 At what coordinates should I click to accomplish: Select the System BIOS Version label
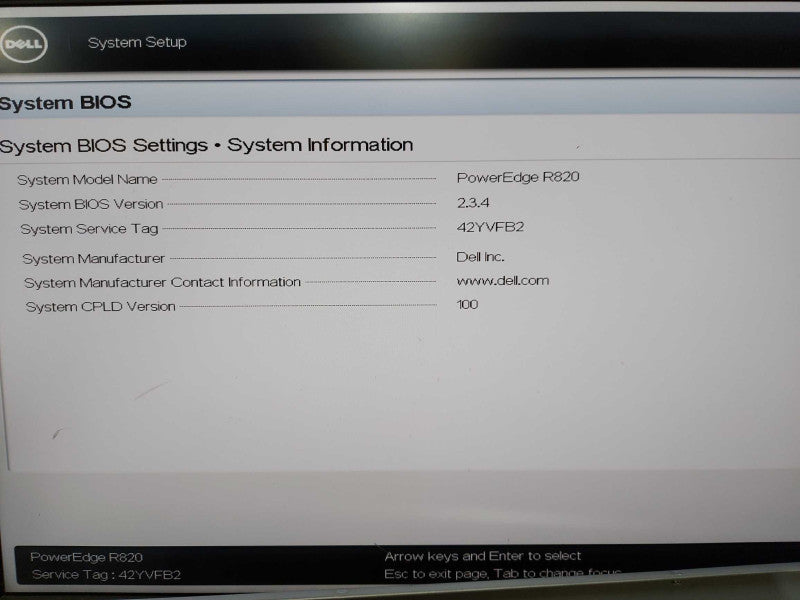coord(91,205)
